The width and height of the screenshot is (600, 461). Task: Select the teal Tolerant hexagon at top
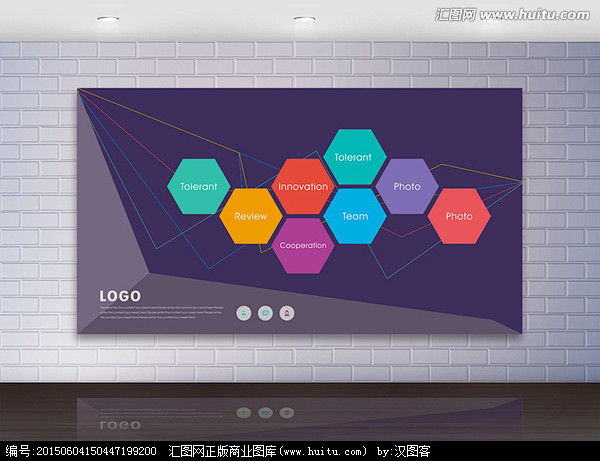(x=352, y=157)
